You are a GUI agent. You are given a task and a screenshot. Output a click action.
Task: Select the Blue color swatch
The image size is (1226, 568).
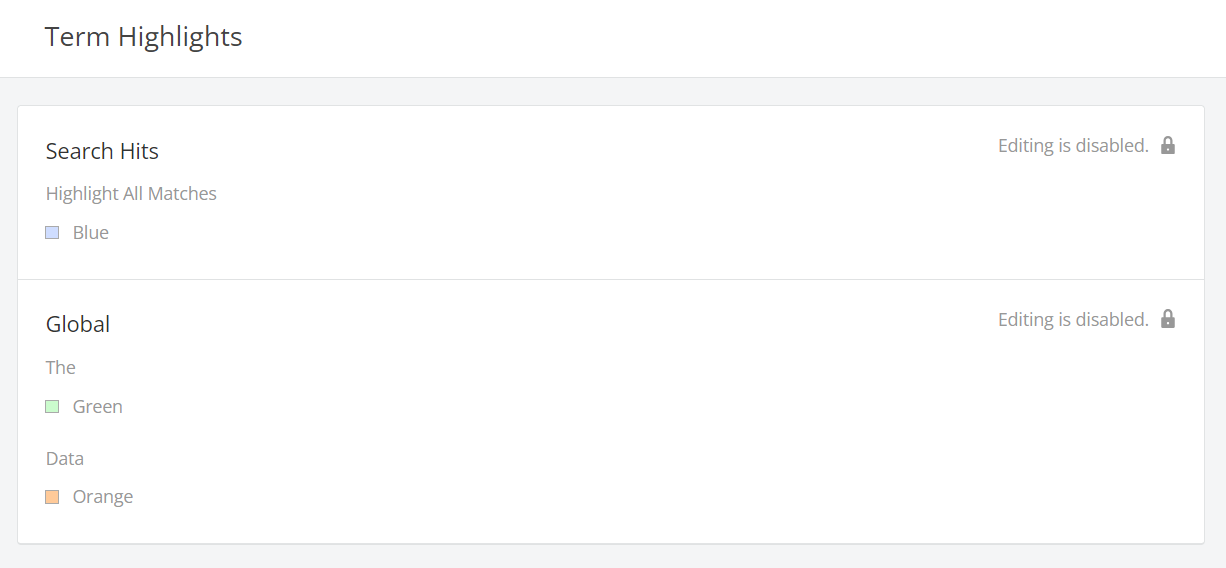pos(52,232)
